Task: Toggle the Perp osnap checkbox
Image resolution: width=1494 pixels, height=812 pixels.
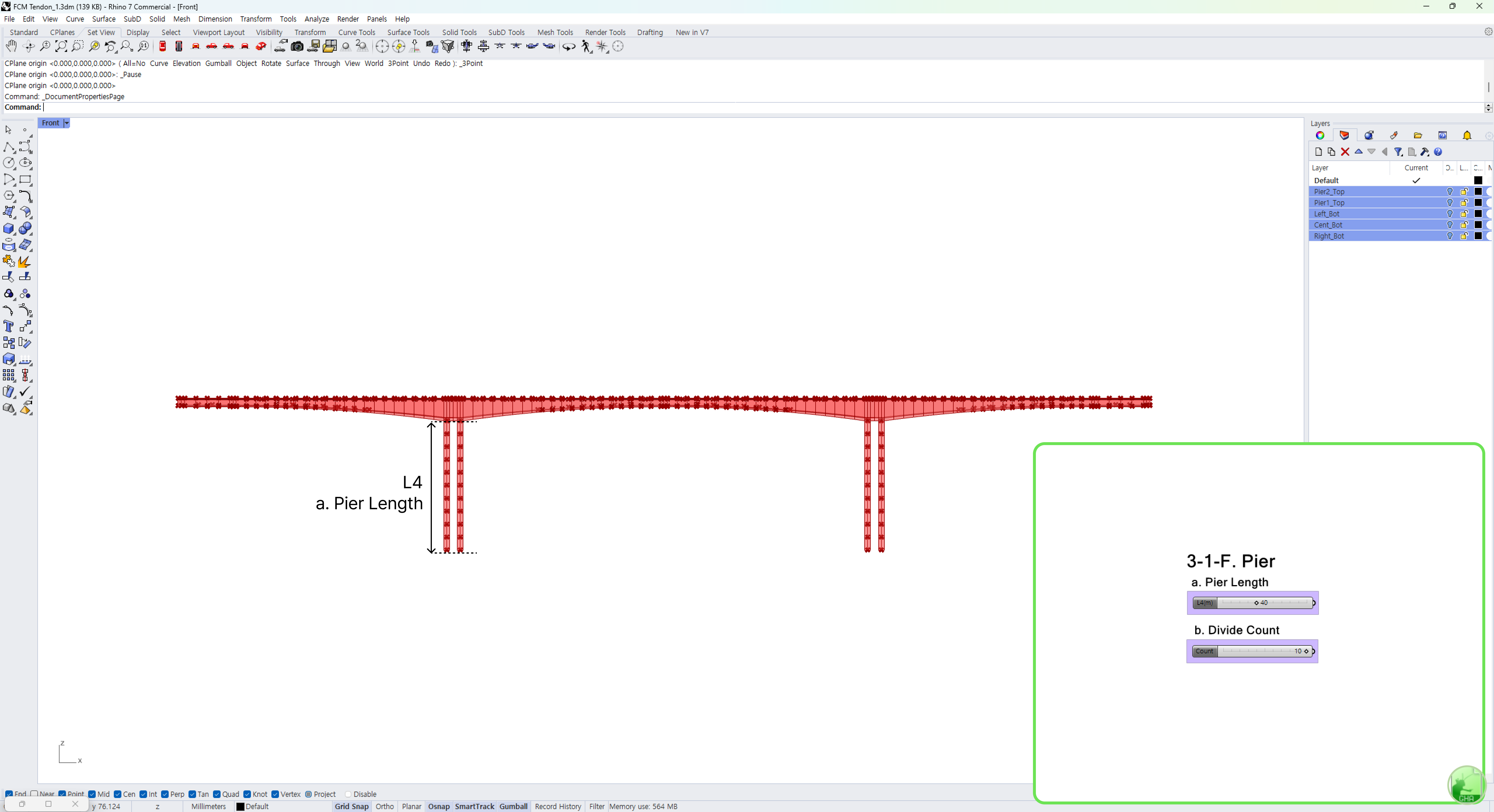Action: (x=165, y=794)
